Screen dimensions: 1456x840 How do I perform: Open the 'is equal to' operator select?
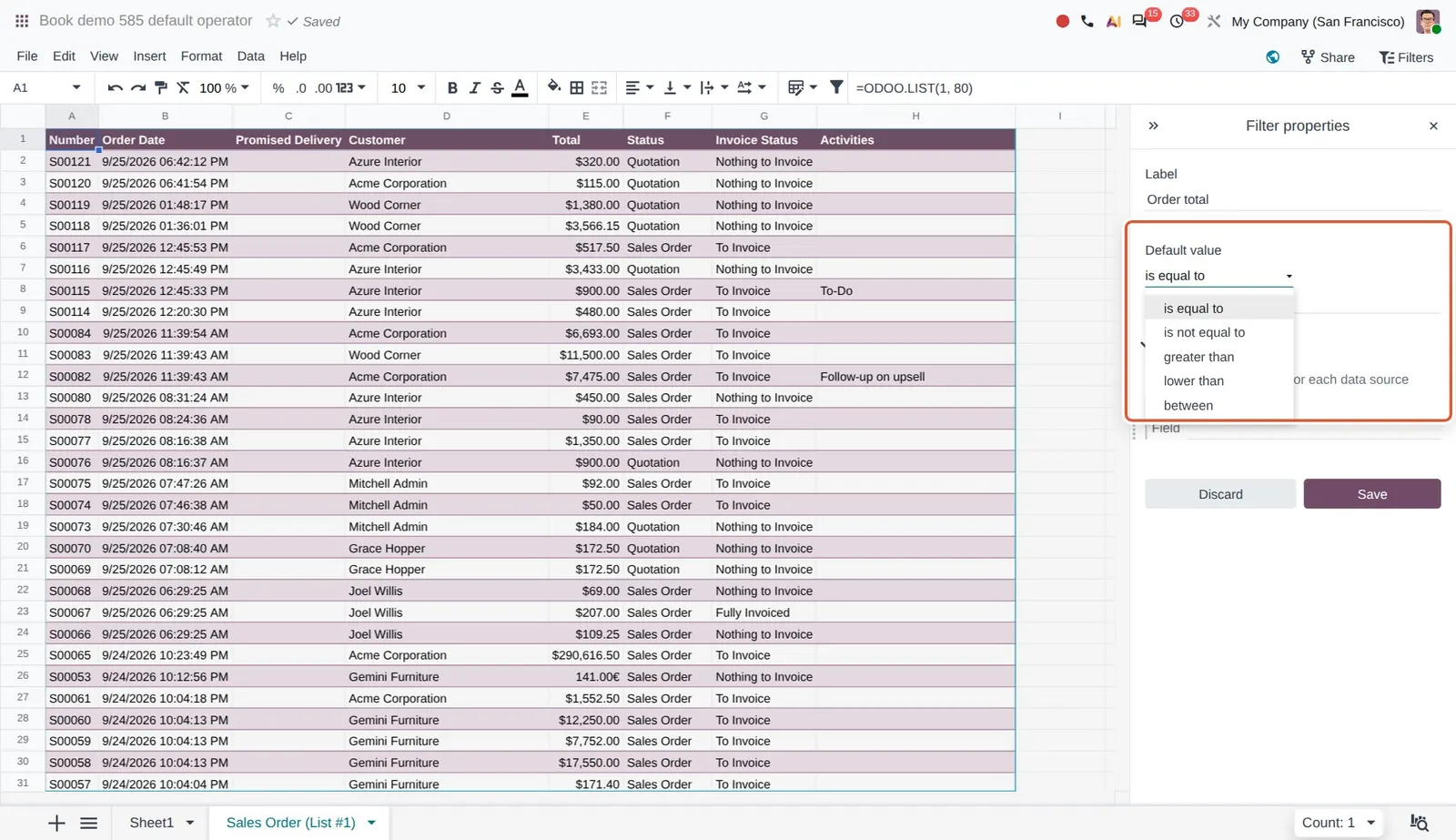1219,276
